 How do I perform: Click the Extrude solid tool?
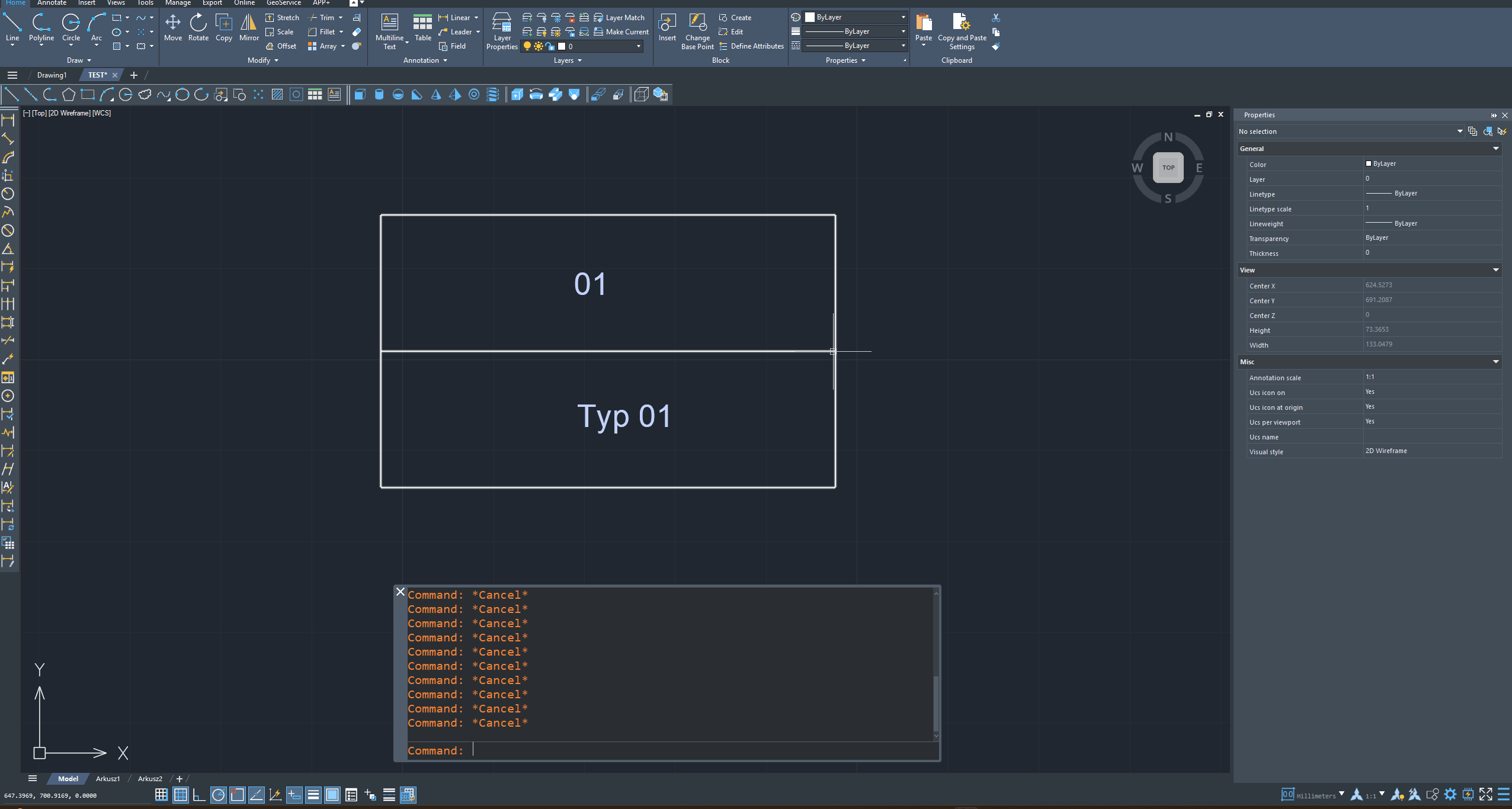pyautogui.click(x=517, y=94)
